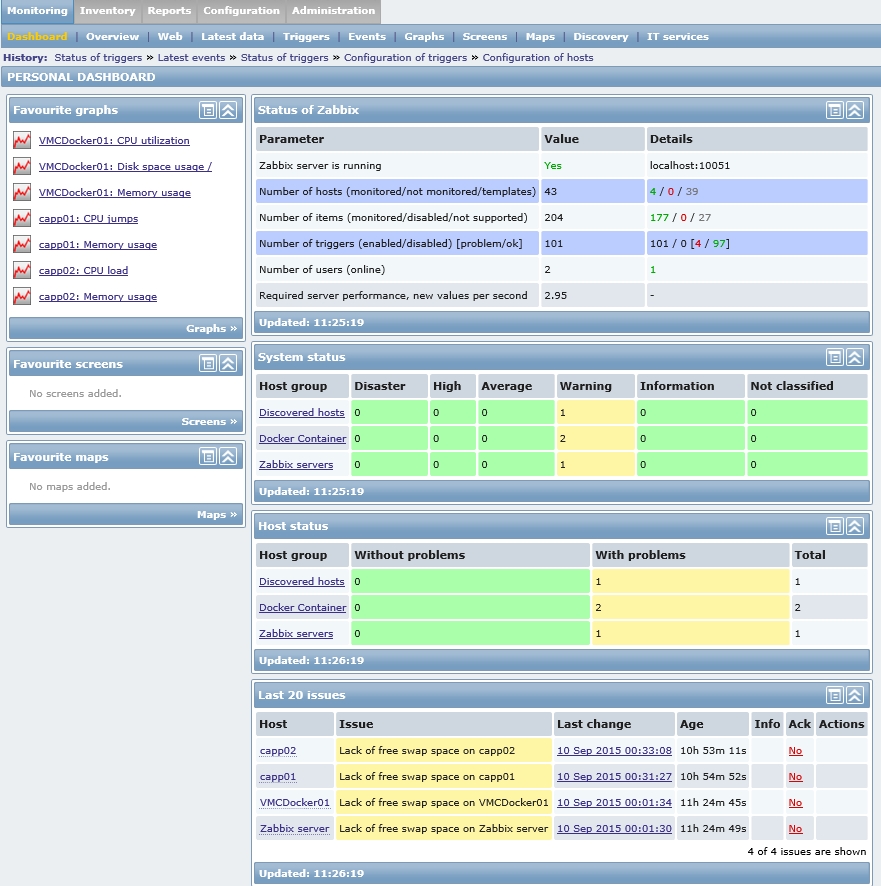
Task: Click graph icon beside capp02: CPU load
Action: point(22,270)
